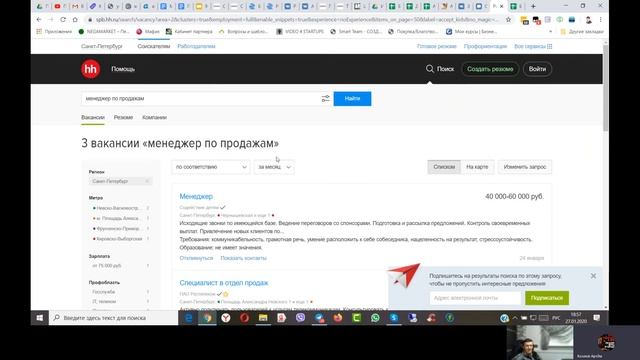Open Telegram from the taskbar
Image resolution: width=640 pixels, height=360 pixels.
pos(319,318)
